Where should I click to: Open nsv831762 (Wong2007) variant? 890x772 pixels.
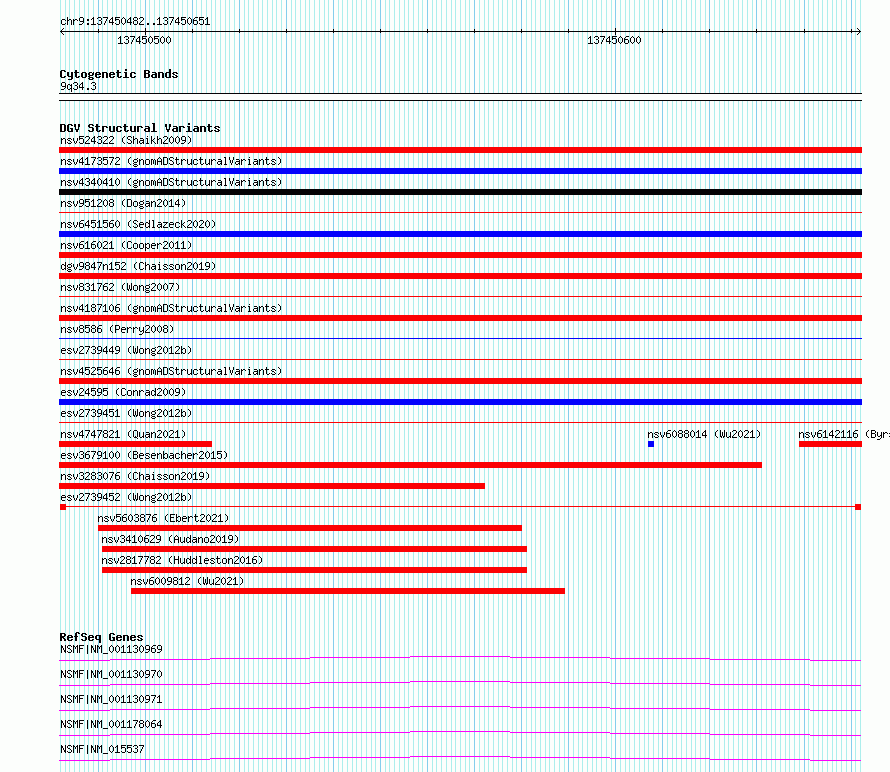click(120, 287)
